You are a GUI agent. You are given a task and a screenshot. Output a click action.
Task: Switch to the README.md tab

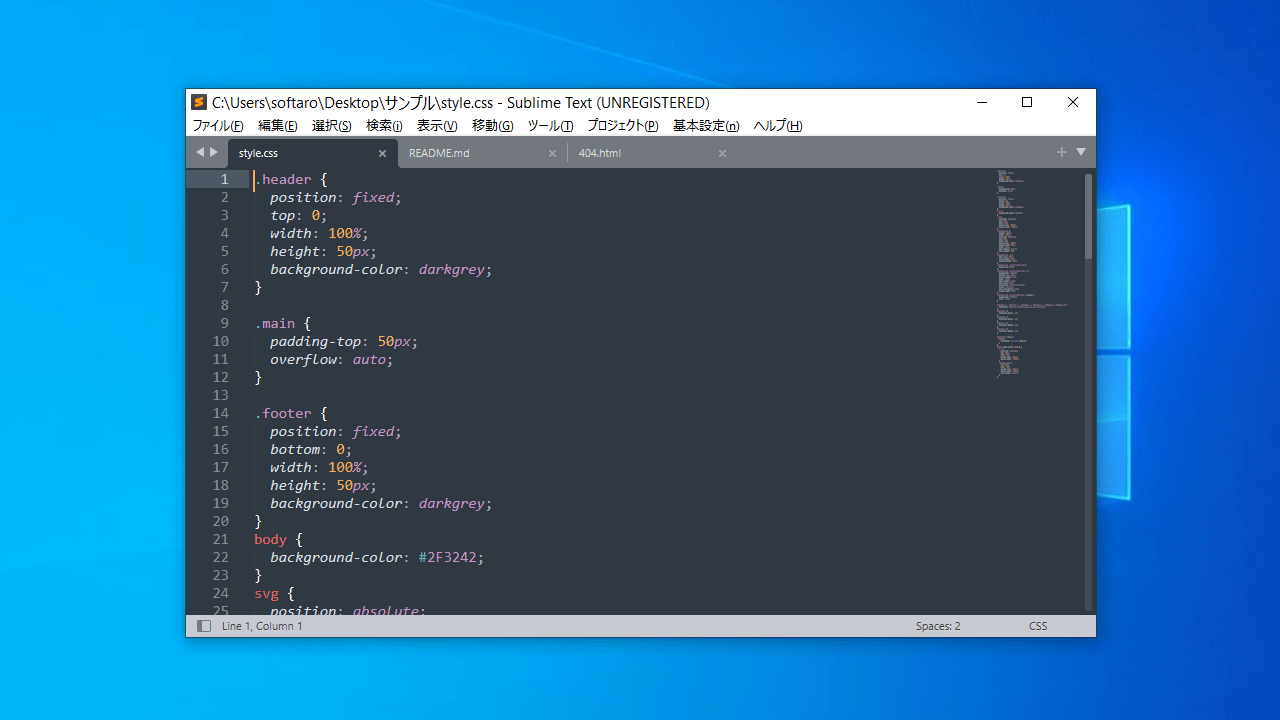[483, 153]
